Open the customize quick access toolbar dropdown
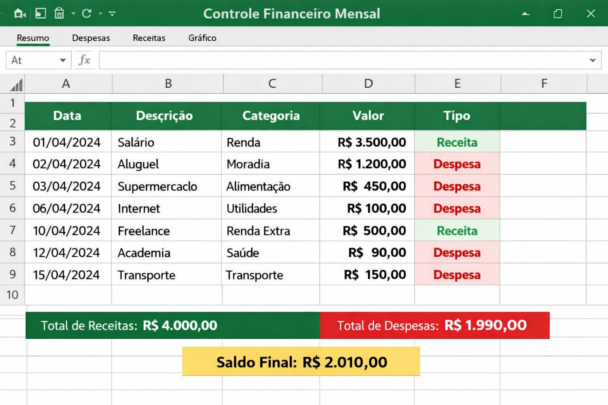This screenshot has height=405, width=608. click(111, 14)
